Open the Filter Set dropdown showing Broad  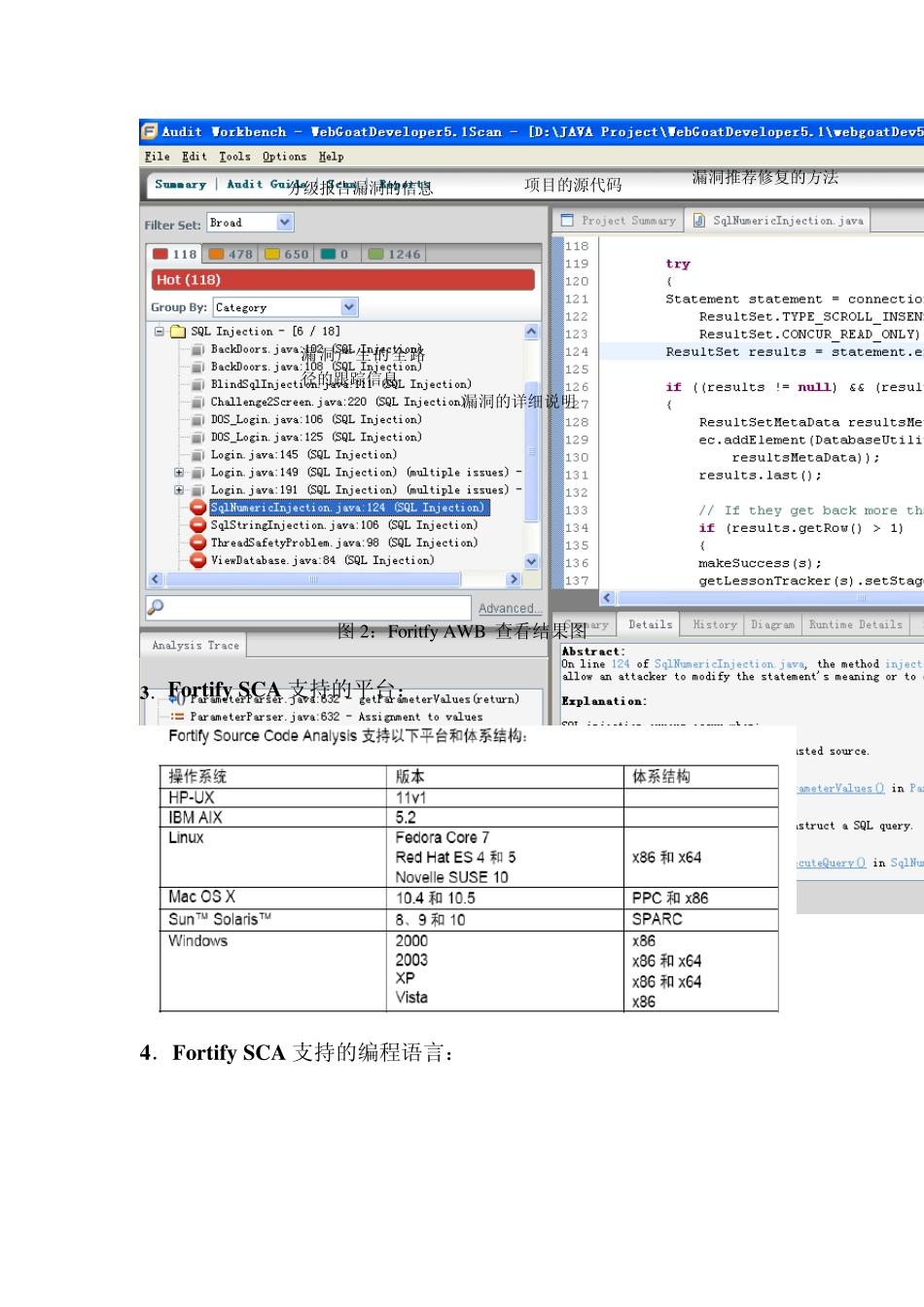[250, 223]
